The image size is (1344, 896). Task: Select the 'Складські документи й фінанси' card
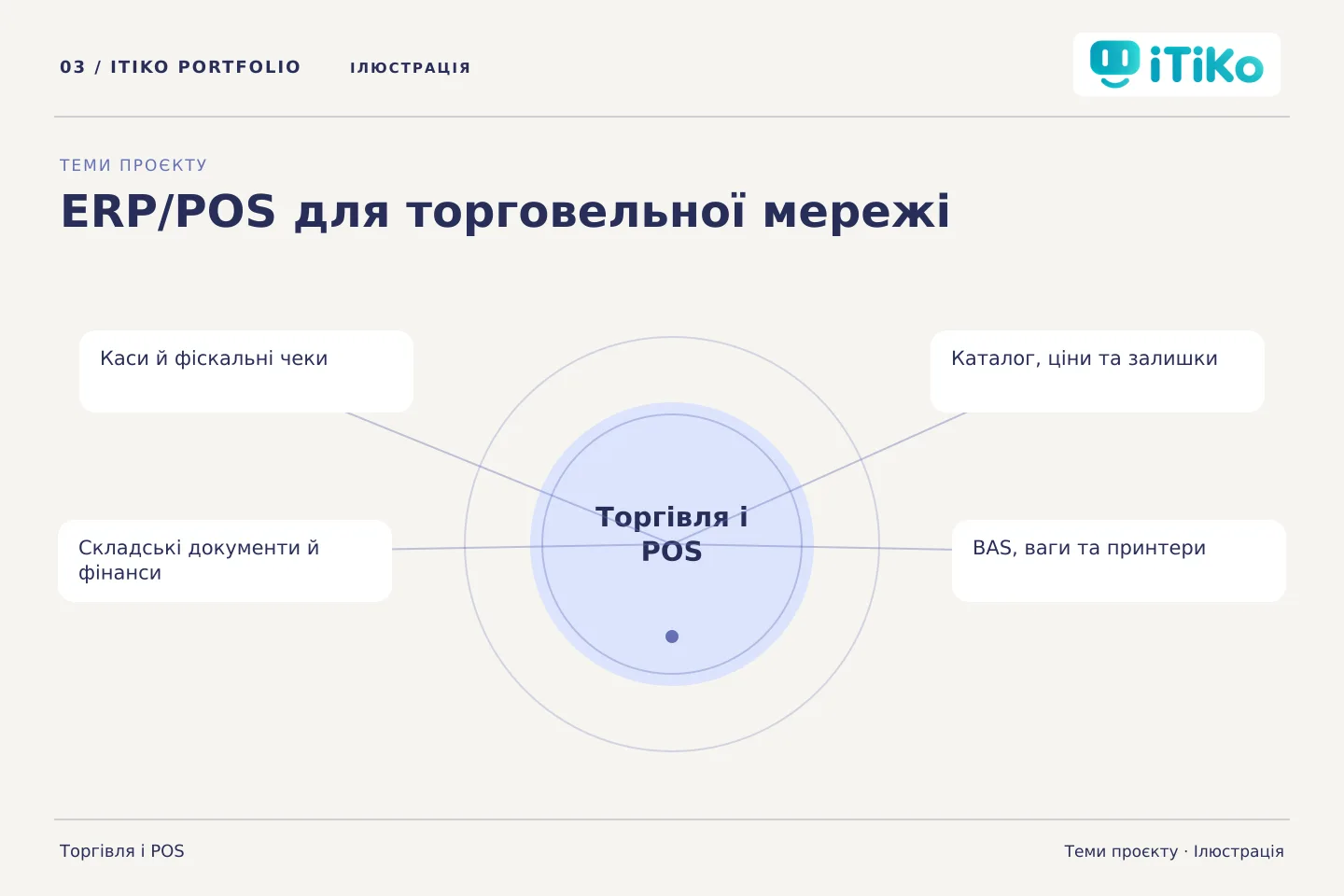(225, 561)
